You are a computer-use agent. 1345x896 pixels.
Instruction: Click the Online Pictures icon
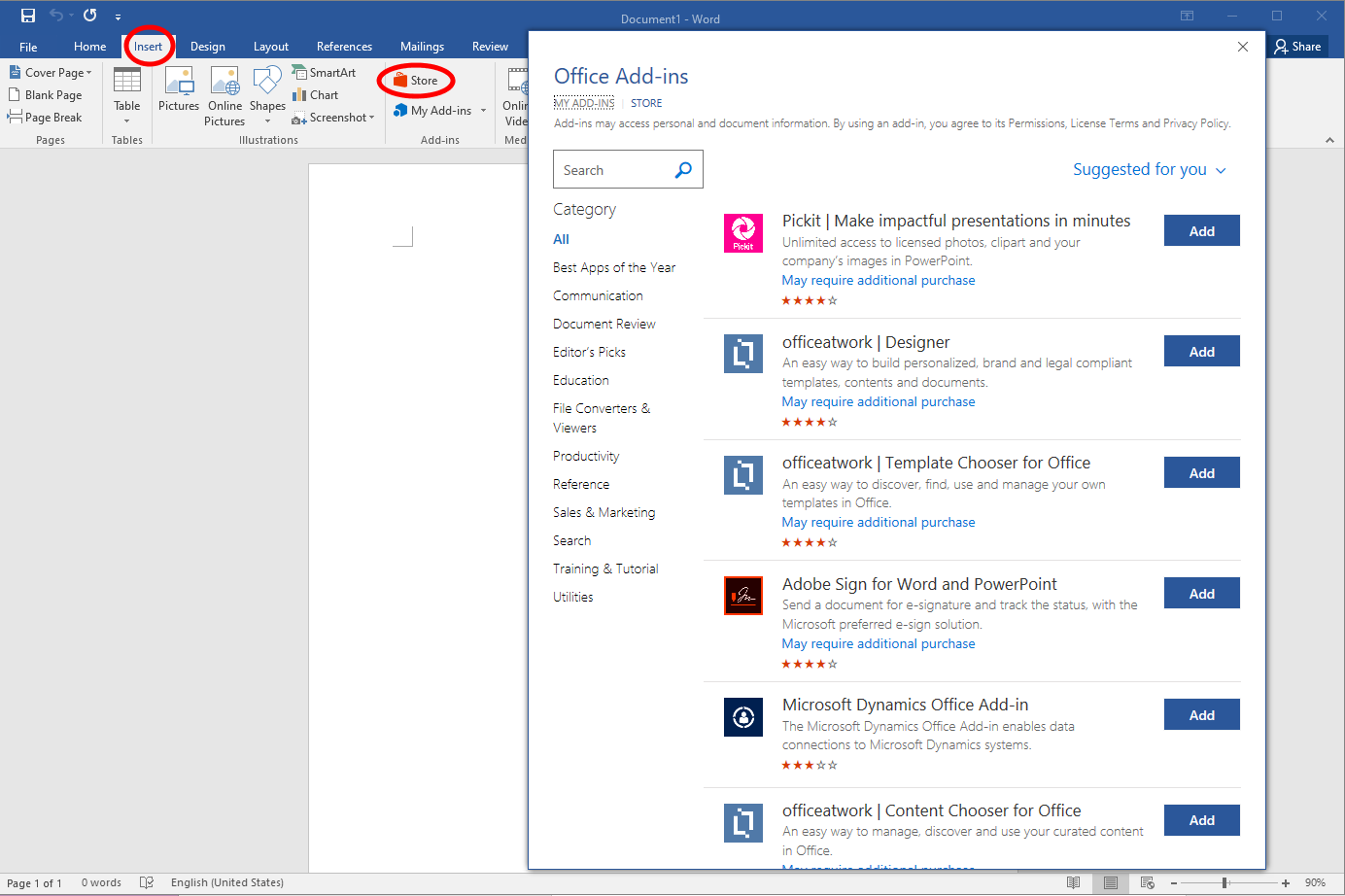point(225,96)
